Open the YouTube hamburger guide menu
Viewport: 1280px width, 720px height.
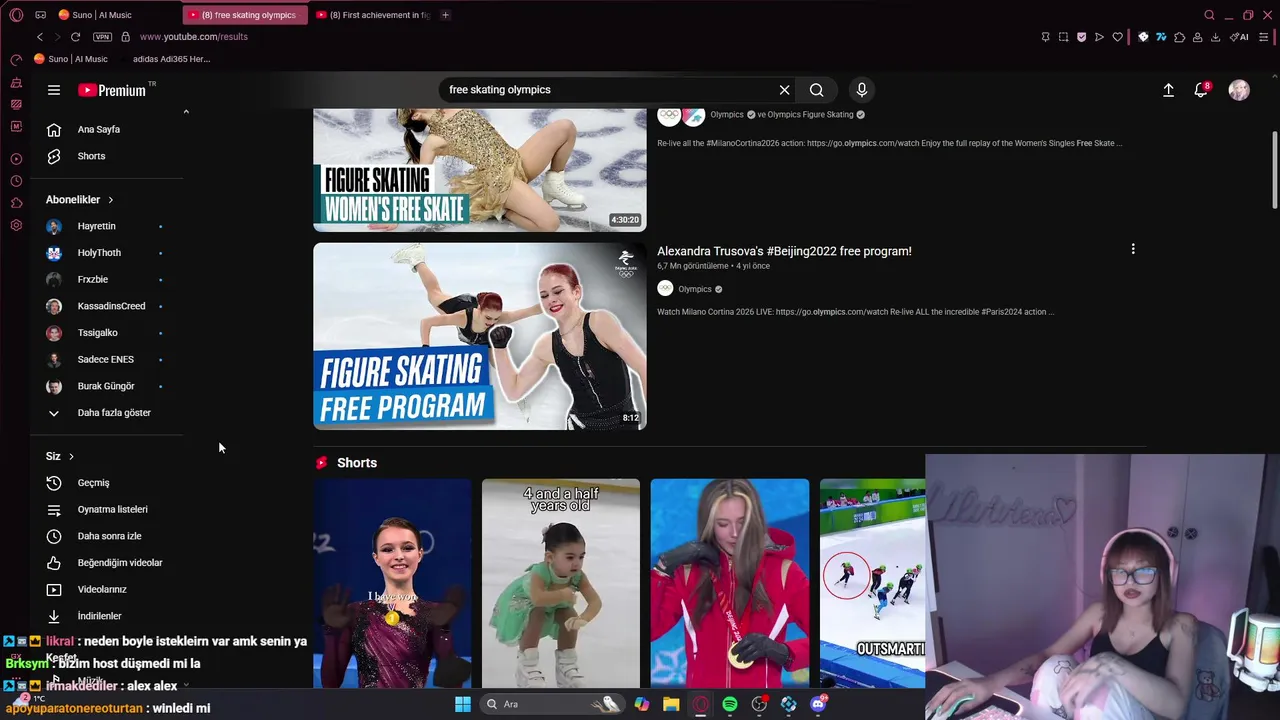click(x=54, y=90)
